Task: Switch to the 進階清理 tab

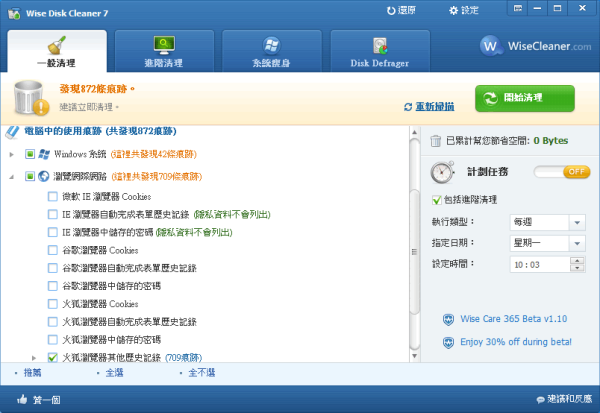Action: [x=164, y=51]
